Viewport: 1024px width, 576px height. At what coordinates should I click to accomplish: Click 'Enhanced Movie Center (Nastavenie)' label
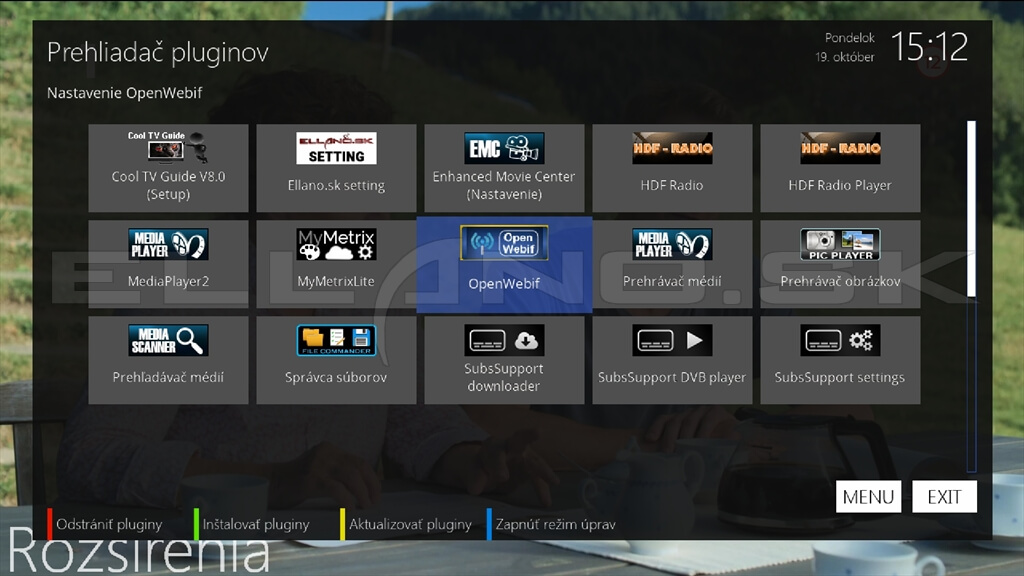504,185
